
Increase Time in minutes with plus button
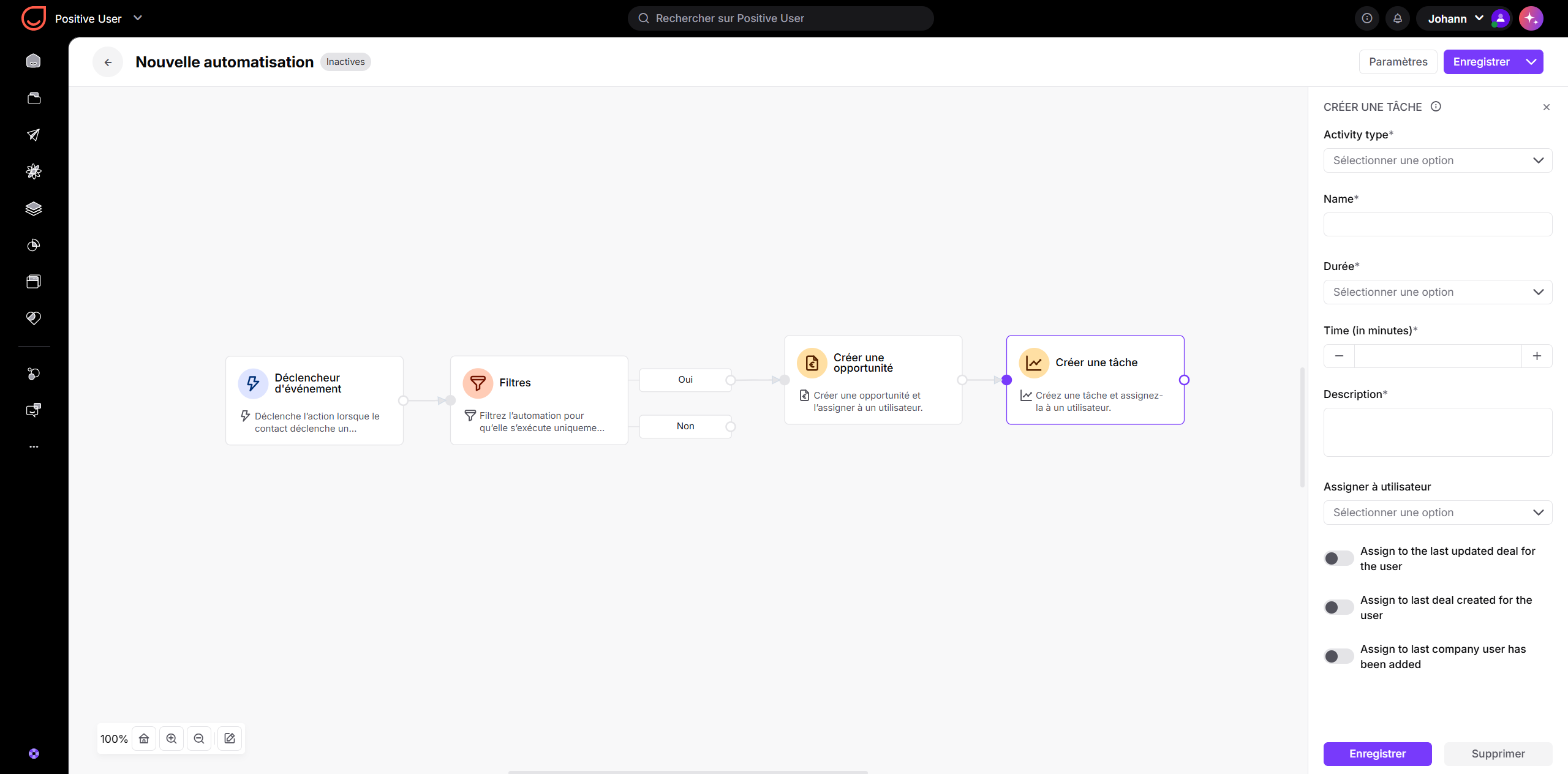tap(1537, 356)
